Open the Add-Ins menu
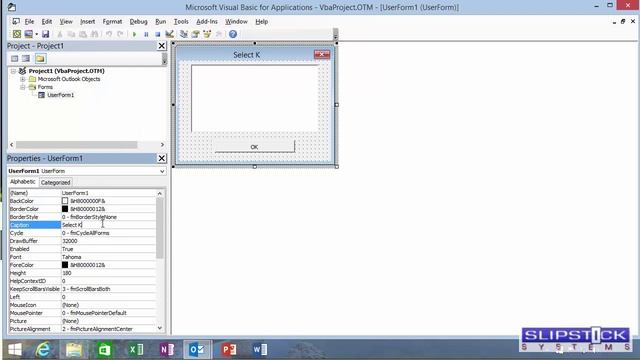 [207, 22]
